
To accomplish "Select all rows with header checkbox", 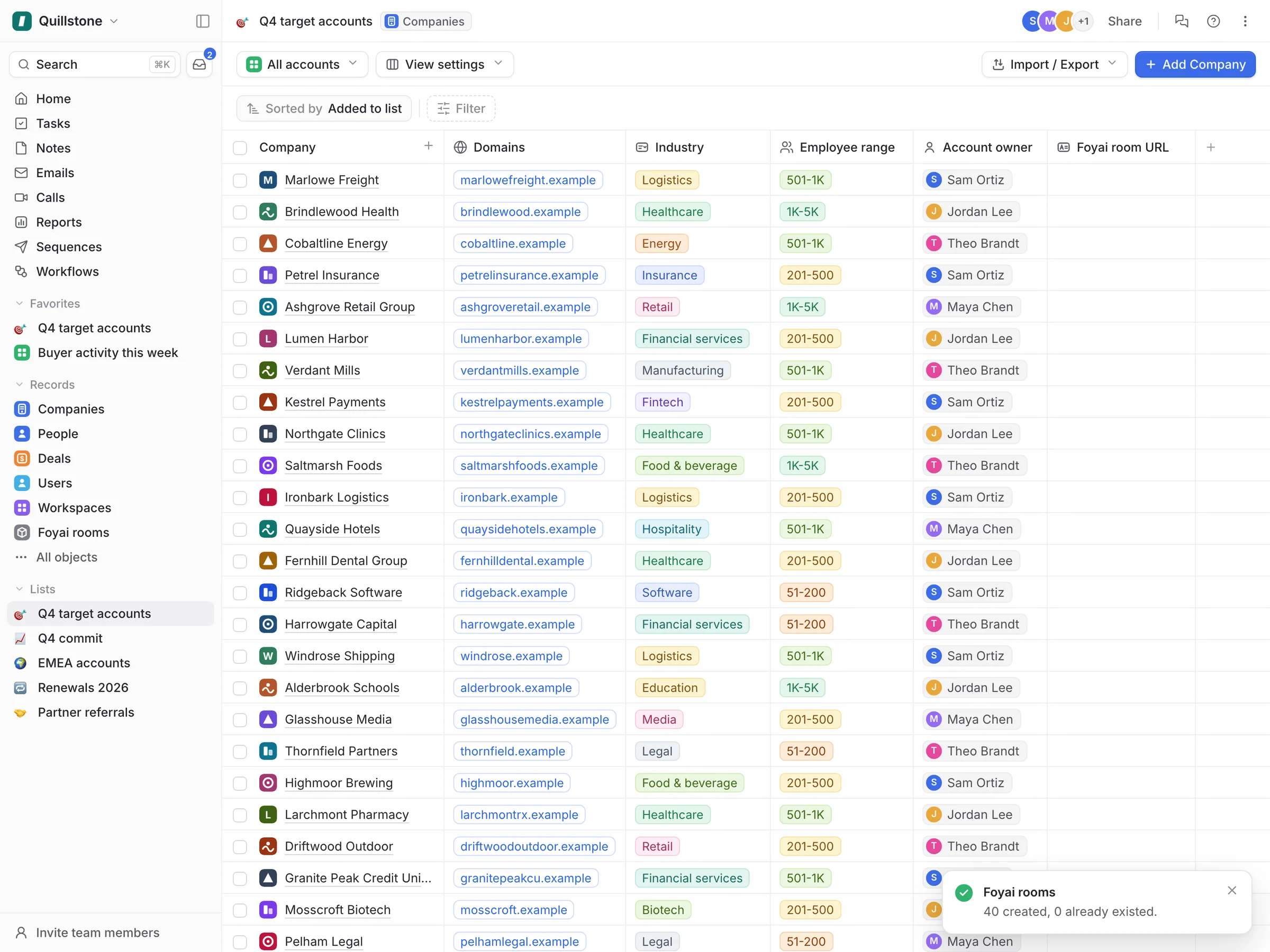I will pos(240,148).
